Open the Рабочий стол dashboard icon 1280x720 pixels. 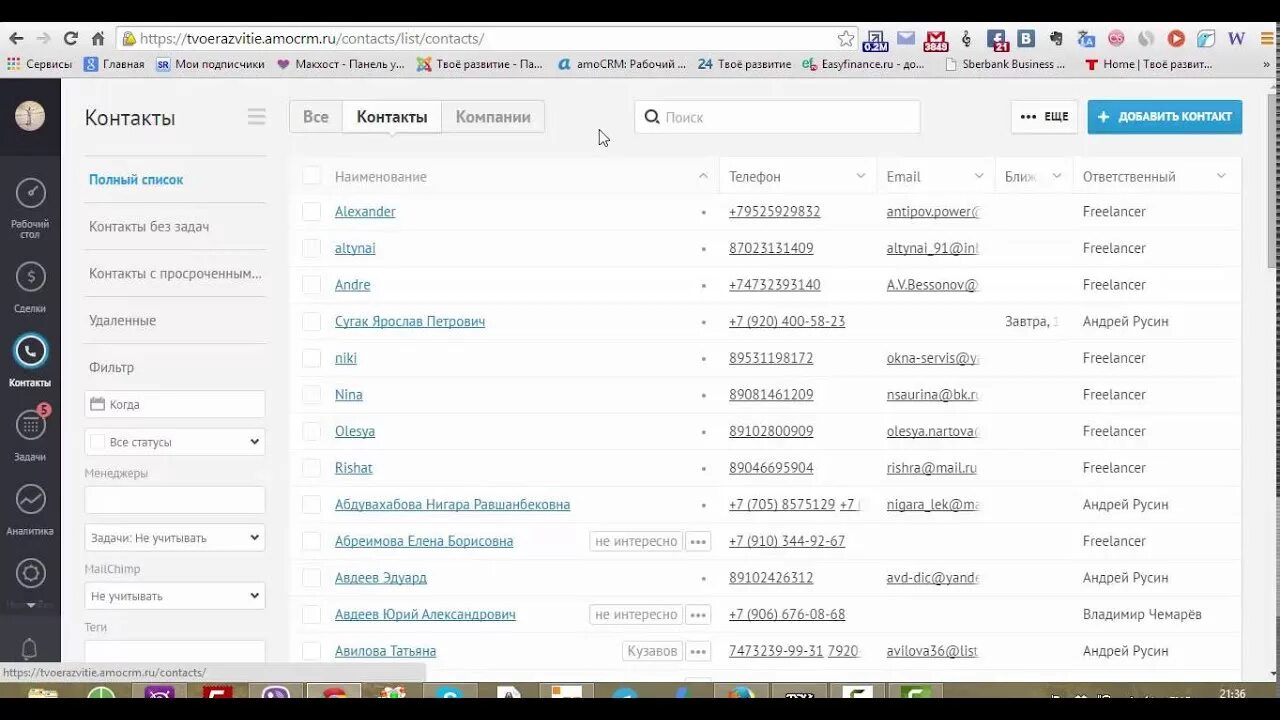[30, 193]
